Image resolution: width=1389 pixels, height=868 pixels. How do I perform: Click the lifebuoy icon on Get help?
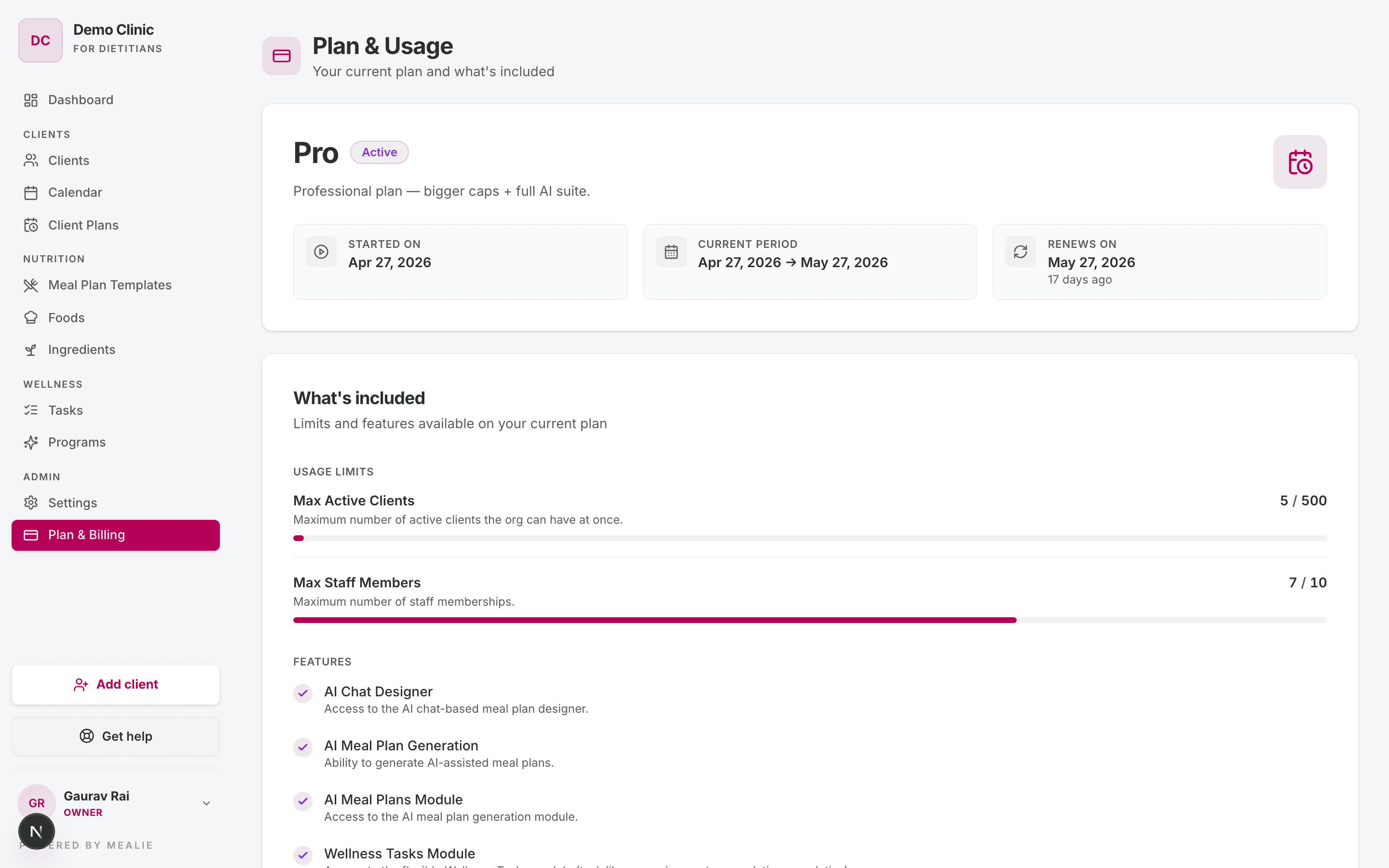(87, 736)
